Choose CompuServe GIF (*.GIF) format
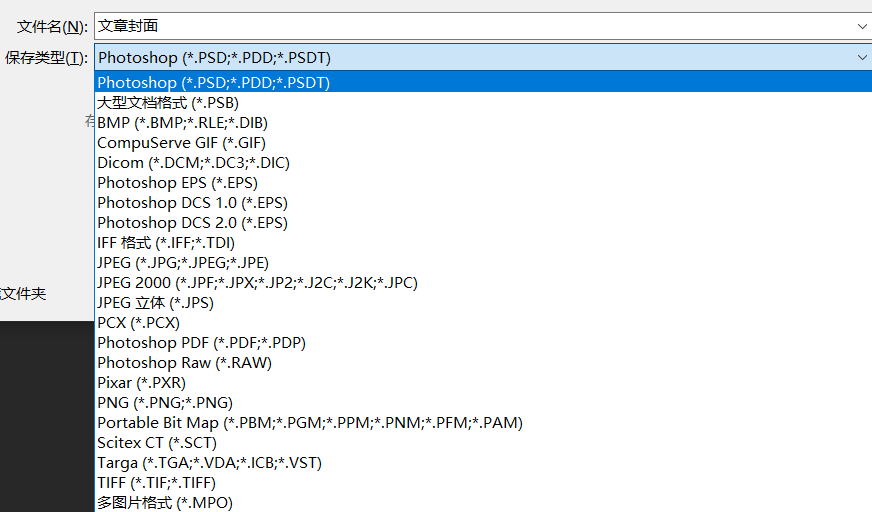Image resolution: width=872 pixels, height=512 pixels. click(x=483, y=143)
